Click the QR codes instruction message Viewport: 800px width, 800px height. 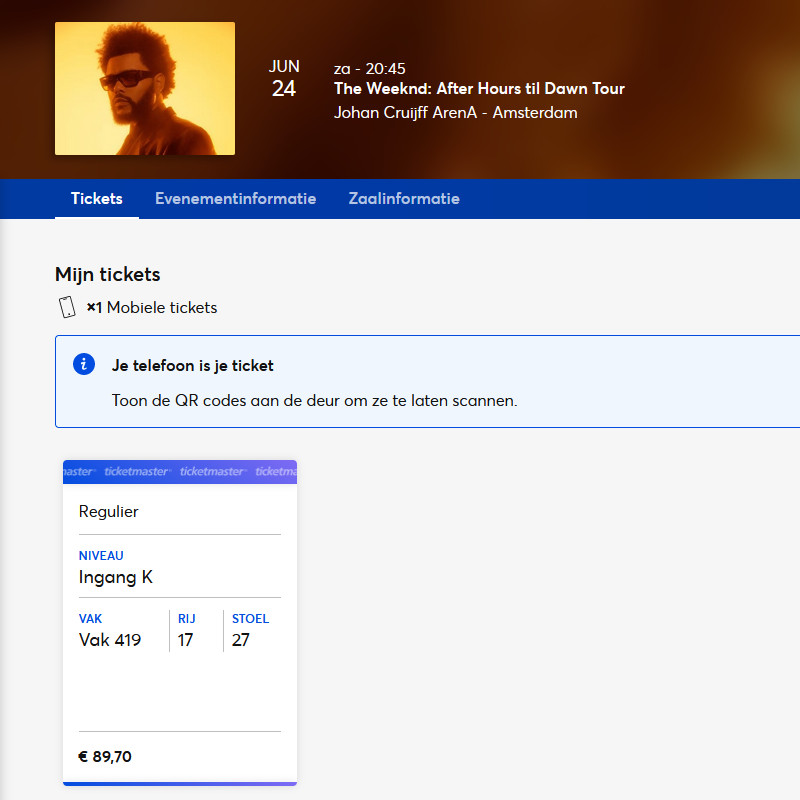click(x=314, y=401)
